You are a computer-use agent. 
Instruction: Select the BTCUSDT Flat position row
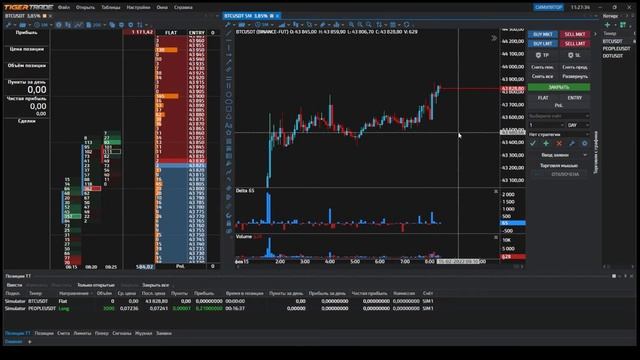219,301
